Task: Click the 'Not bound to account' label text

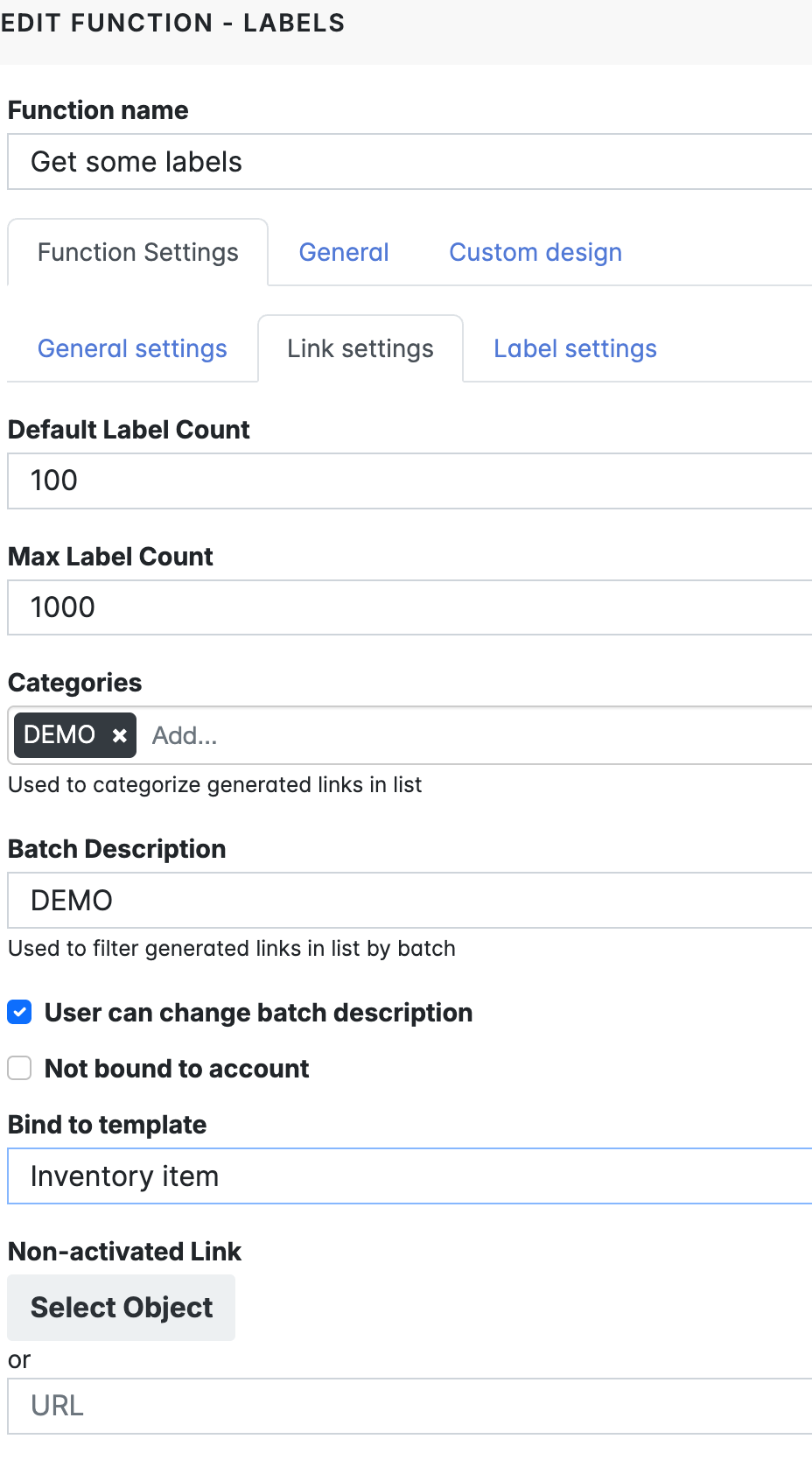Action: point(177,1069)
